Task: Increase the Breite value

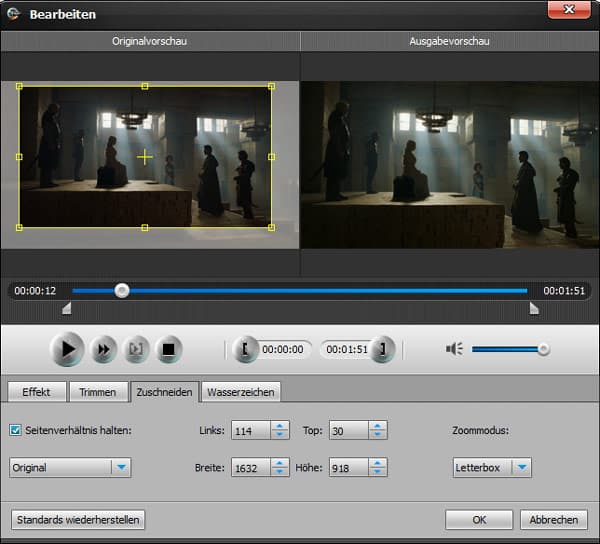Action: [x=280, y=463]
